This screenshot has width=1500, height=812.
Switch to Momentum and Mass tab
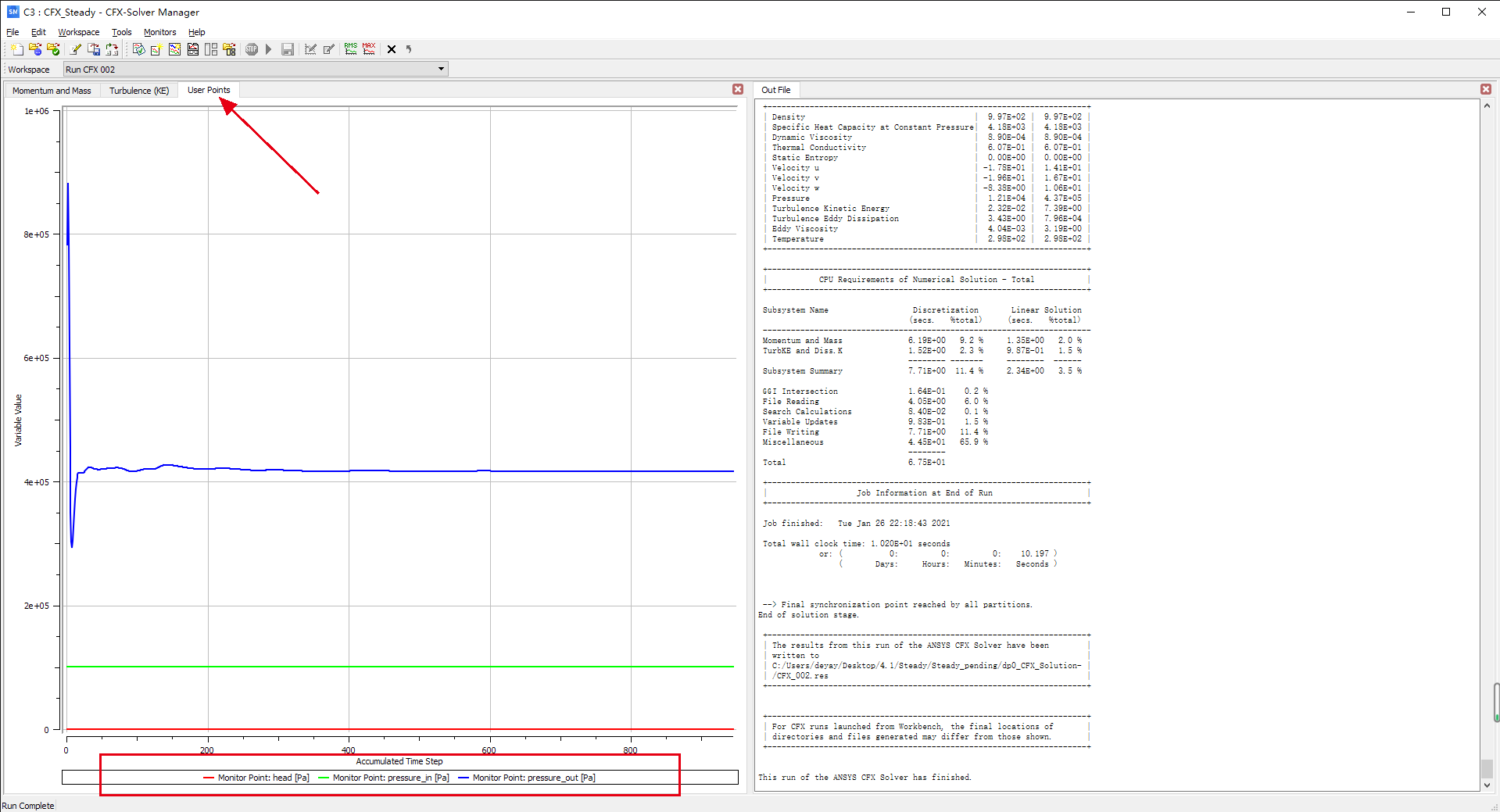point(52,91)
